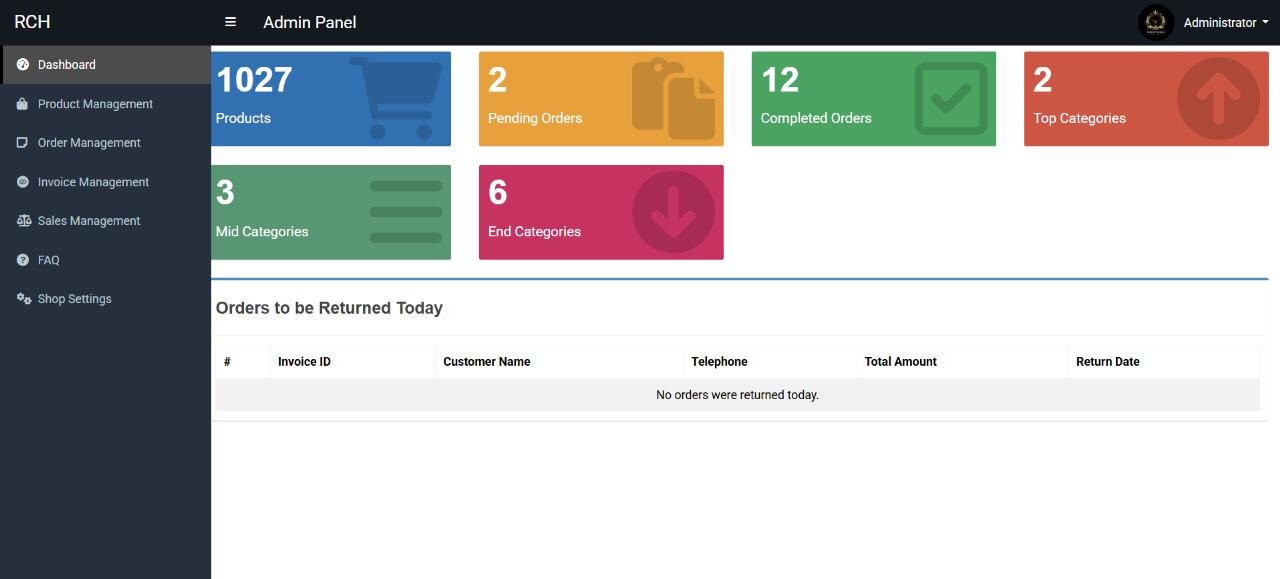Open Invoice Management in the sidebar
This screenshot has height=579, width=1280.
tap(93, 182)
